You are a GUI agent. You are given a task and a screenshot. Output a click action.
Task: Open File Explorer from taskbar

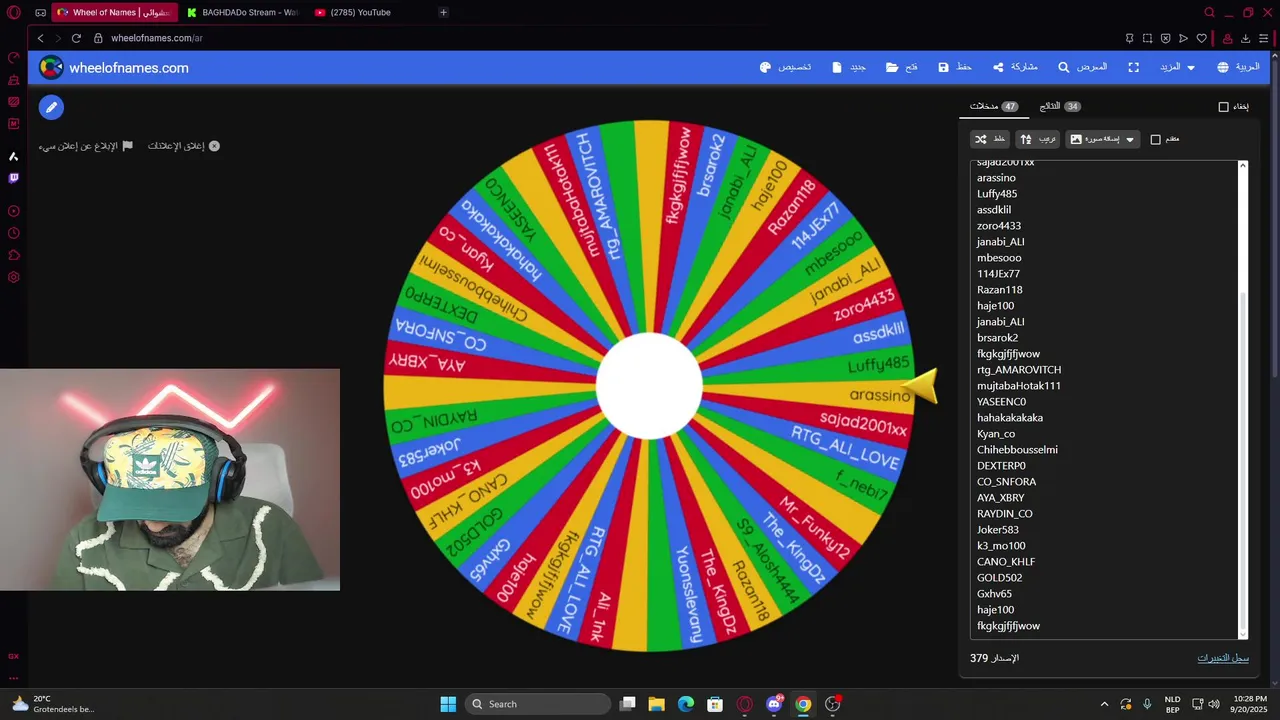[x=656, y=704]
